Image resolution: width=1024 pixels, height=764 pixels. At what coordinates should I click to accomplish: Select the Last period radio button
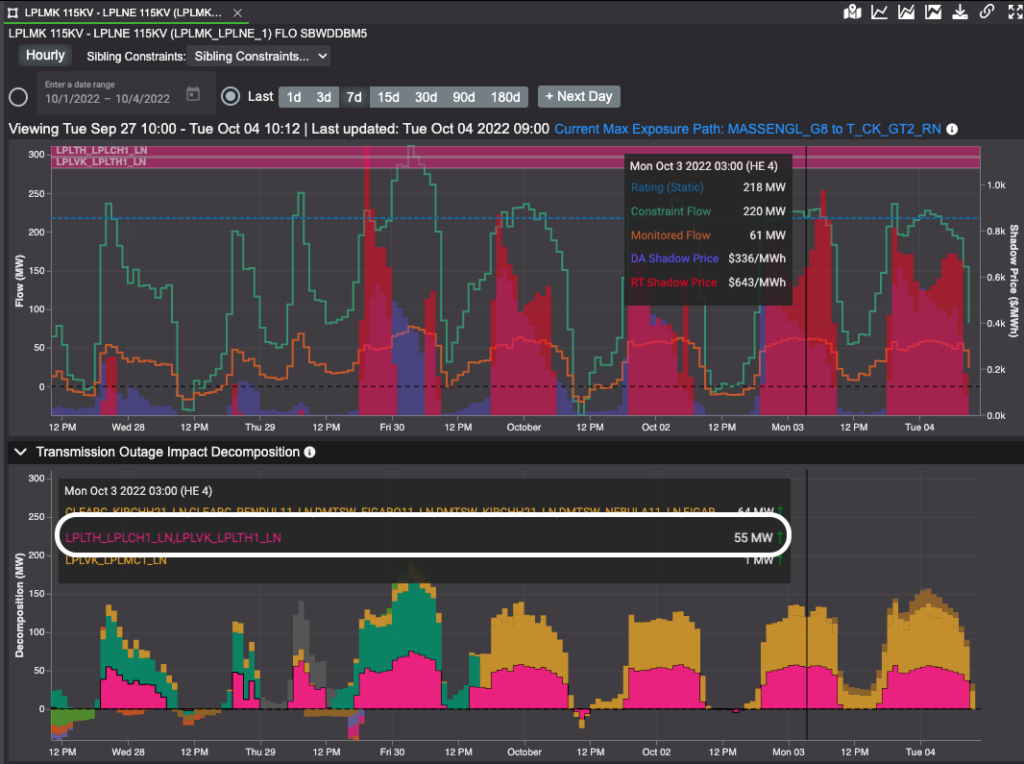[x=231, y=97]
